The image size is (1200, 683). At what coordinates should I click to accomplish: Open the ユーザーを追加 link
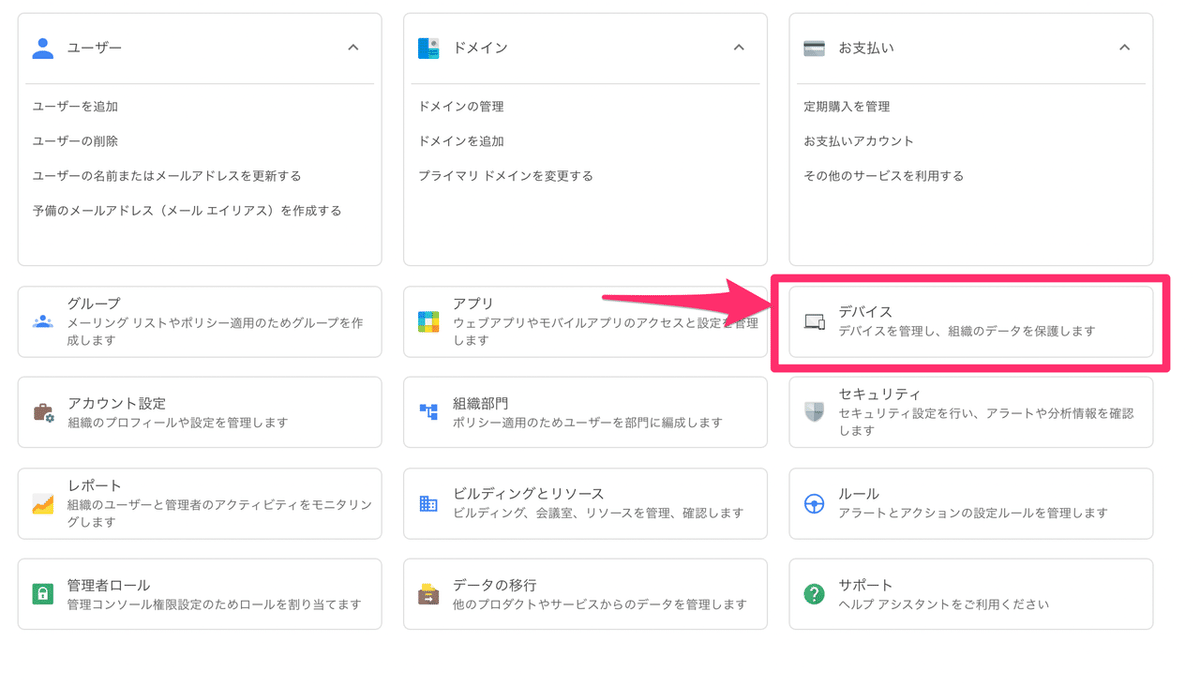(x=75, y=106)
